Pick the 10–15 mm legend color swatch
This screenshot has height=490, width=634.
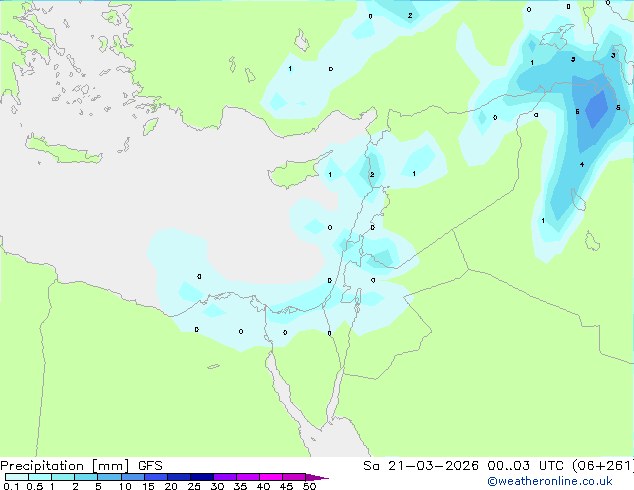pos(132,477)
